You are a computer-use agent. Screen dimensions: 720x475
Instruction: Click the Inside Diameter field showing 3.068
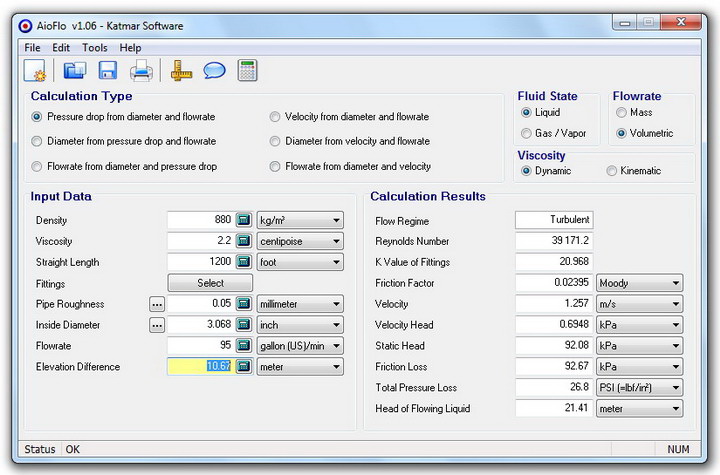coord(201,325)
